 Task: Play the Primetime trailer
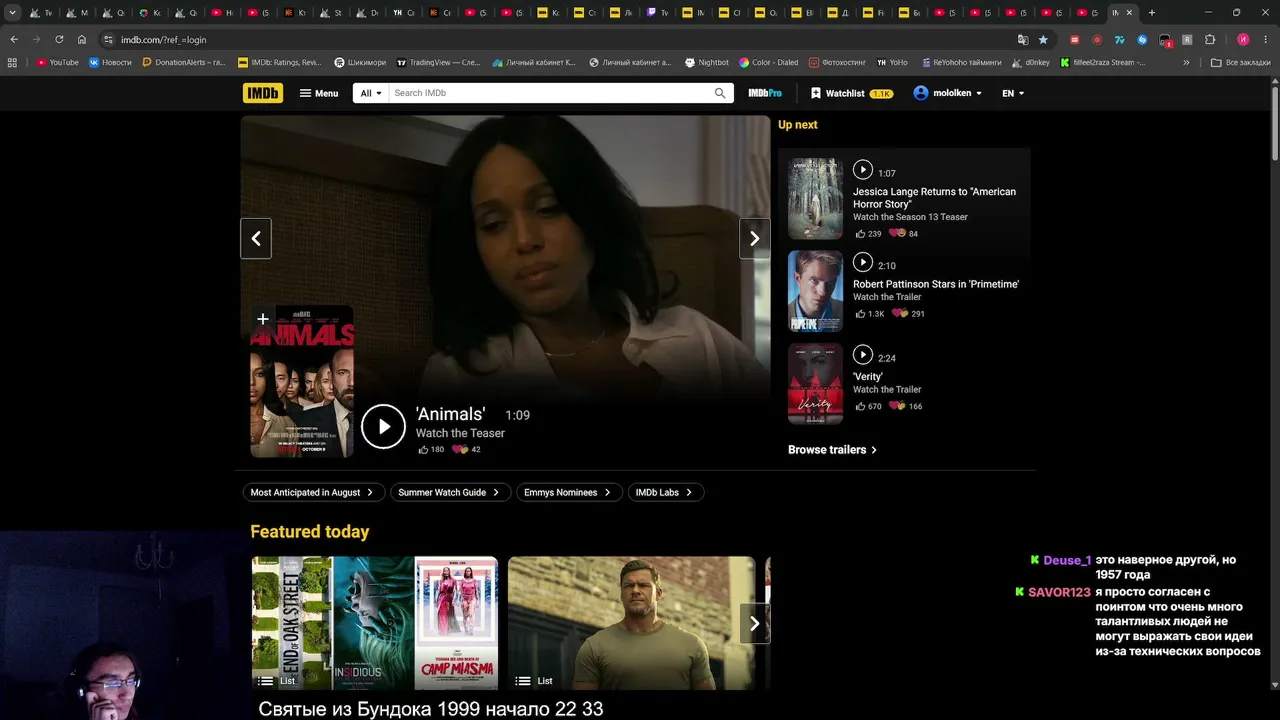tap(863, 262)
